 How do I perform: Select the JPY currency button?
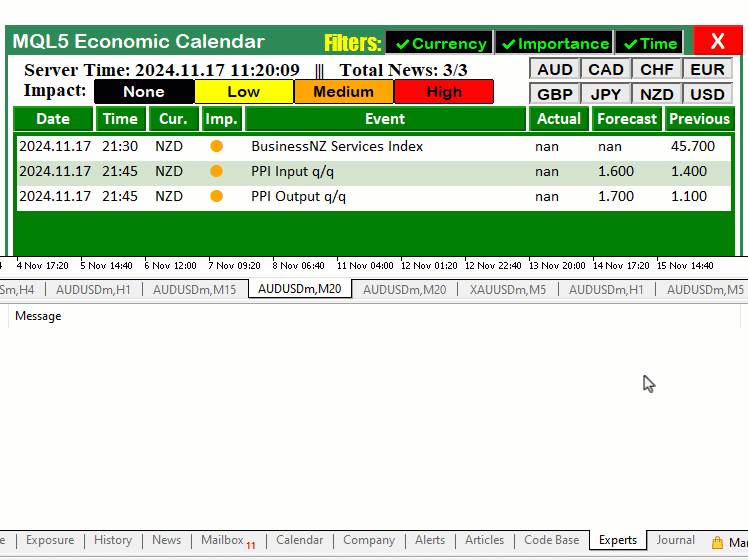click(605, 94)
